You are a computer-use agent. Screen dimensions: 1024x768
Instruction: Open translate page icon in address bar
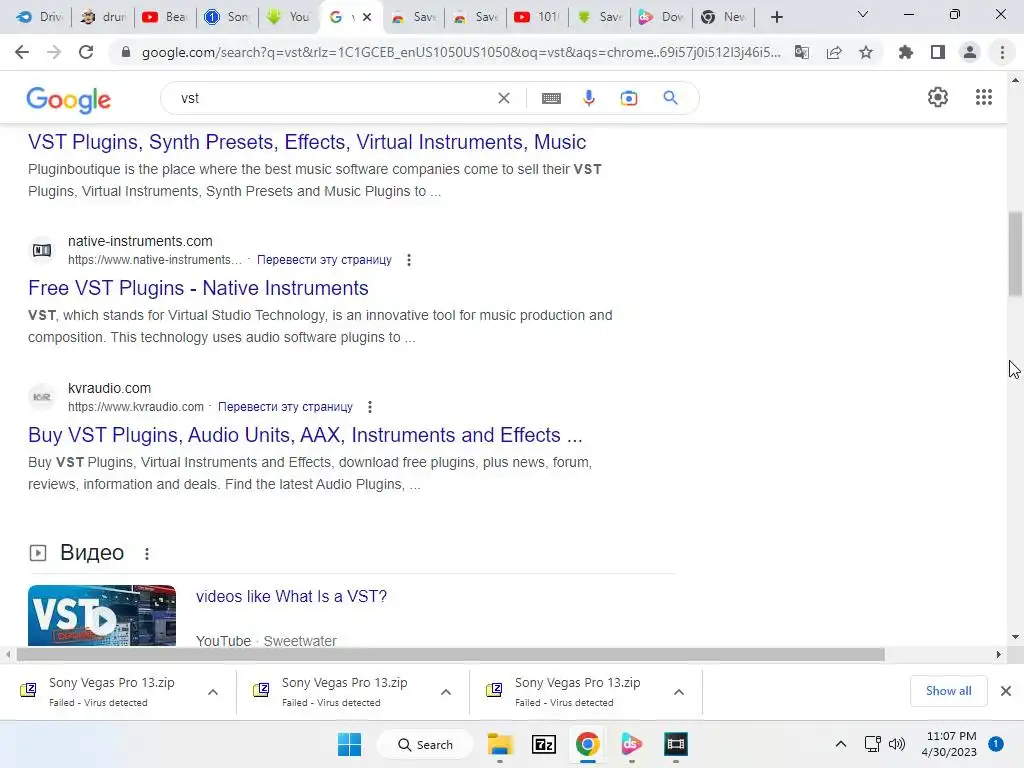pos(802,52)
